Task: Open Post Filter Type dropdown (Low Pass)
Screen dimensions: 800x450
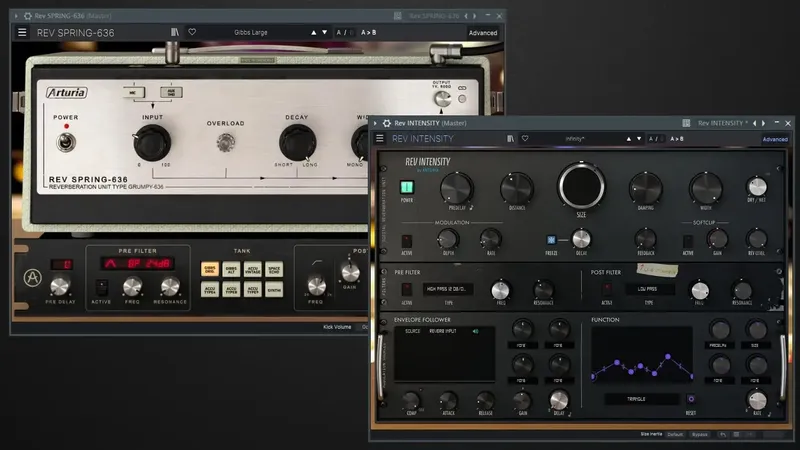Action: 649,289
